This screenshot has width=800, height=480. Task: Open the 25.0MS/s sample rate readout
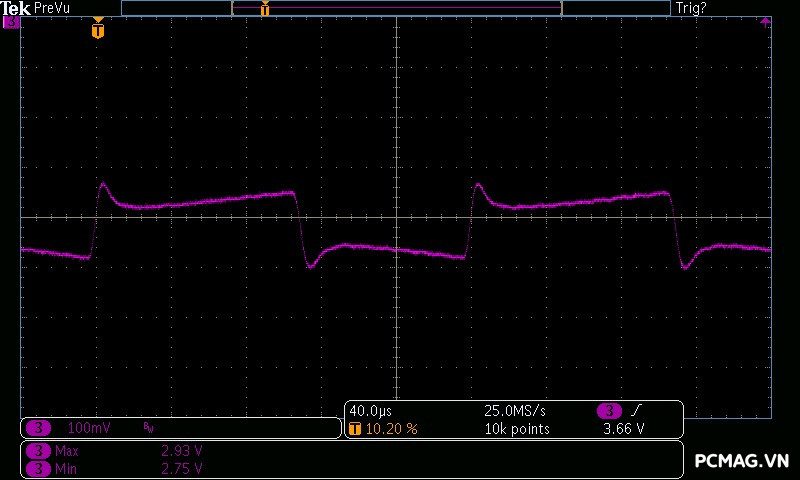coord(514,411)
